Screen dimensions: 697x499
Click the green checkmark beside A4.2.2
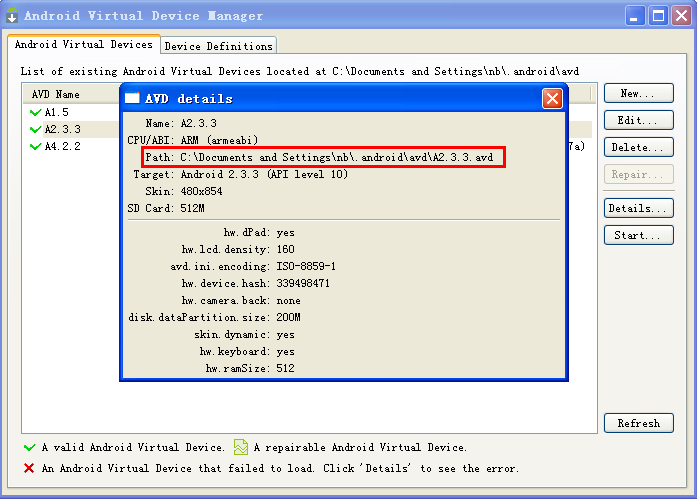[36, 146]
